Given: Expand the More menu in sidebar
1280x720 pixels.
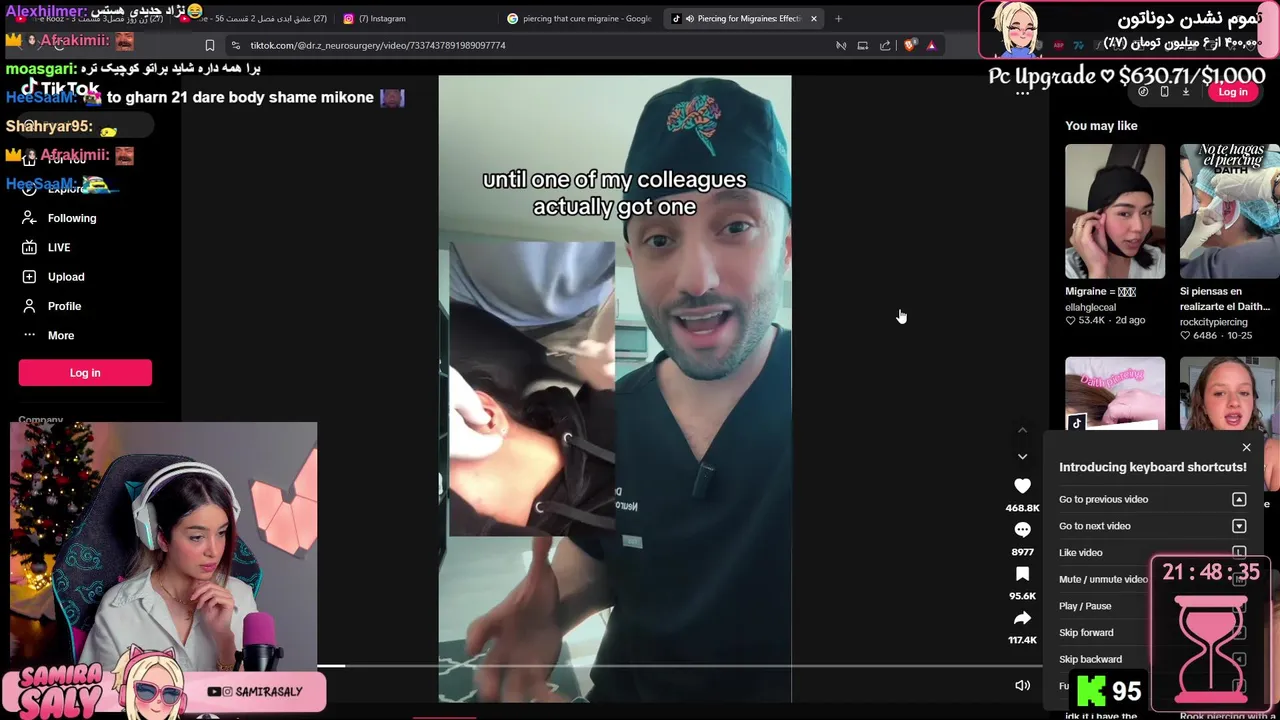Looking at the screenshot, I should pos(60,335).
